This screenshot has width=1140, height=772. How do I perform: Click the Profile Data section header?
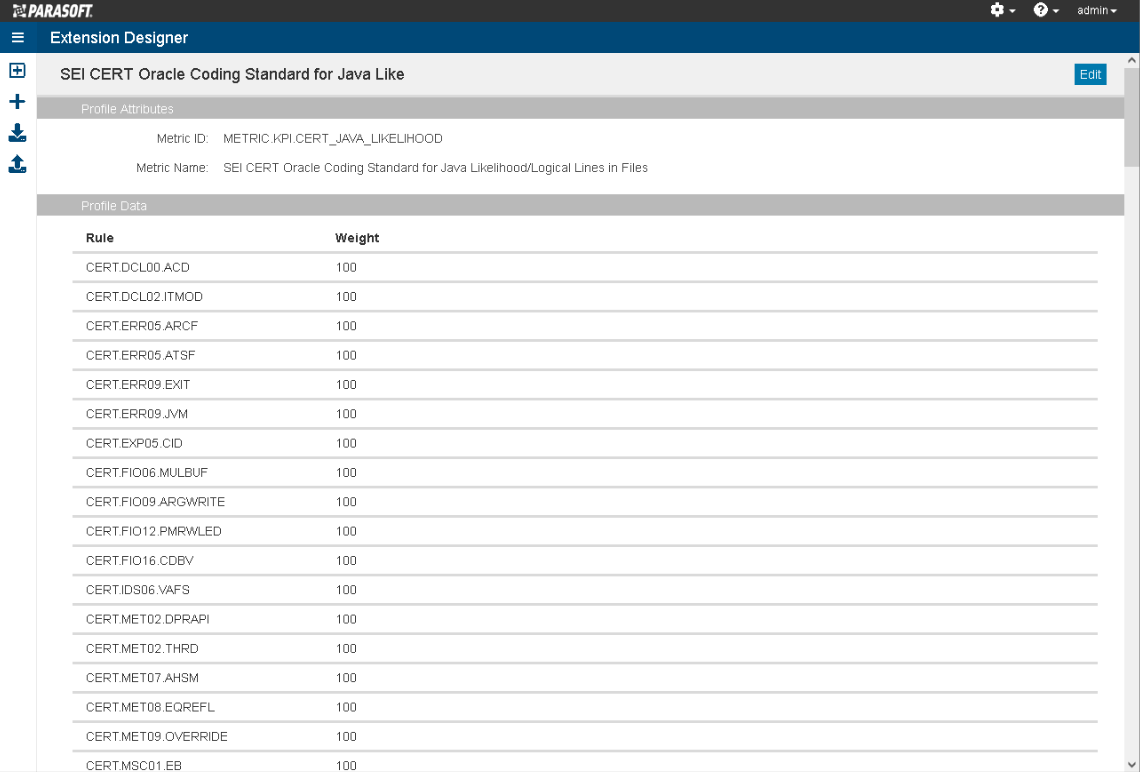(580, 206)
